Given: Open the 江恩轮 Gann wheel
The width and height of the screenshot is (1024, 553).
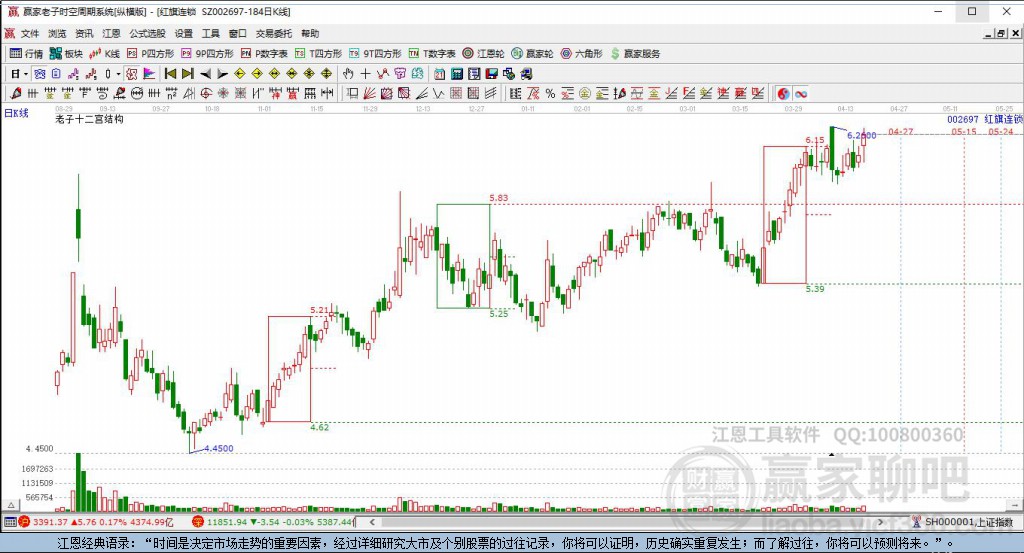Looking at the screenshot, I should 483,54.
